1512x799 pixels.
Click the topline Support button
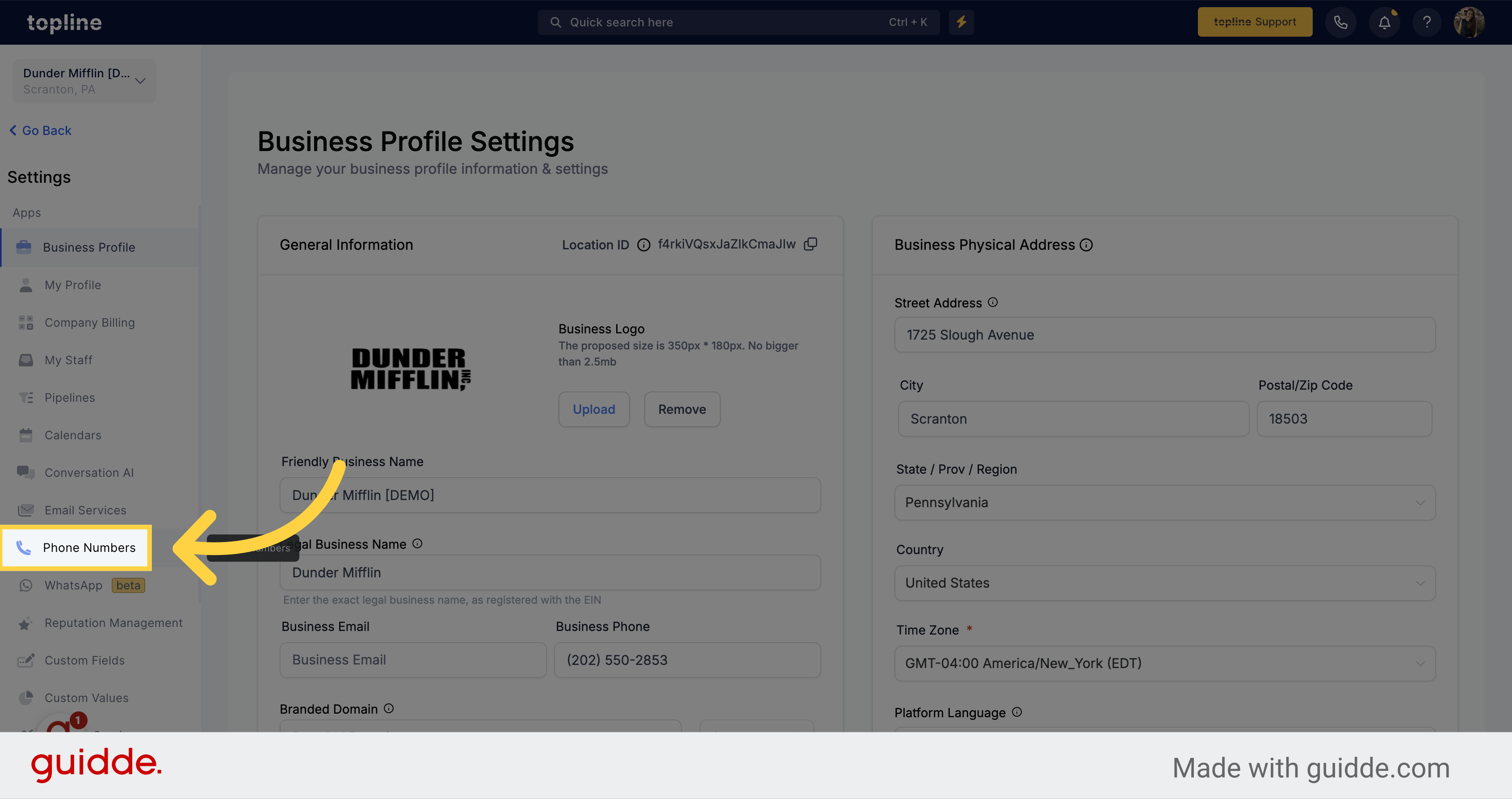click(1255, 21)
